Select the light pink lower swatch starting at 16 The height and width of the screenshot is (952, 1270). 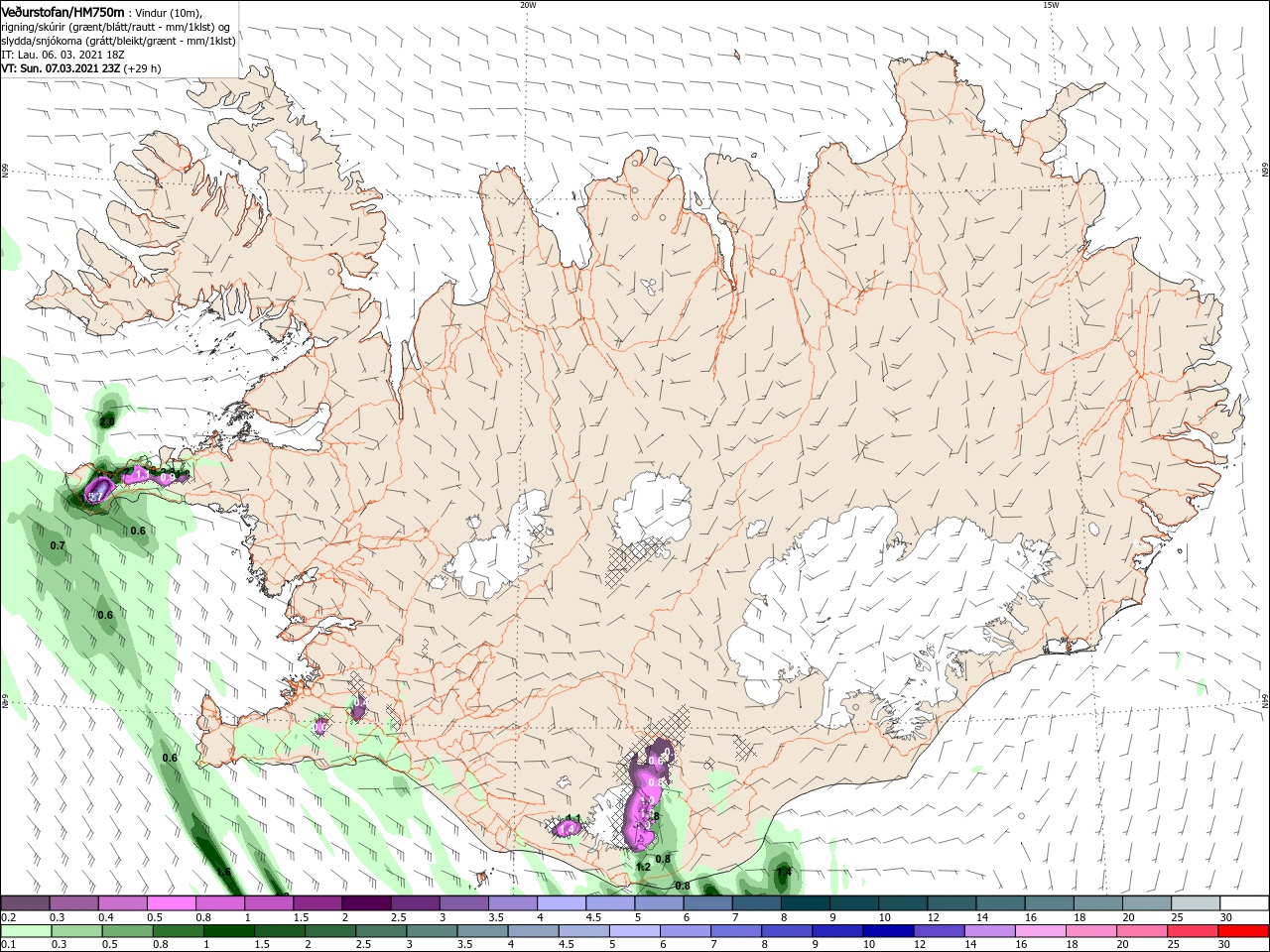[x=1040, y=931]
